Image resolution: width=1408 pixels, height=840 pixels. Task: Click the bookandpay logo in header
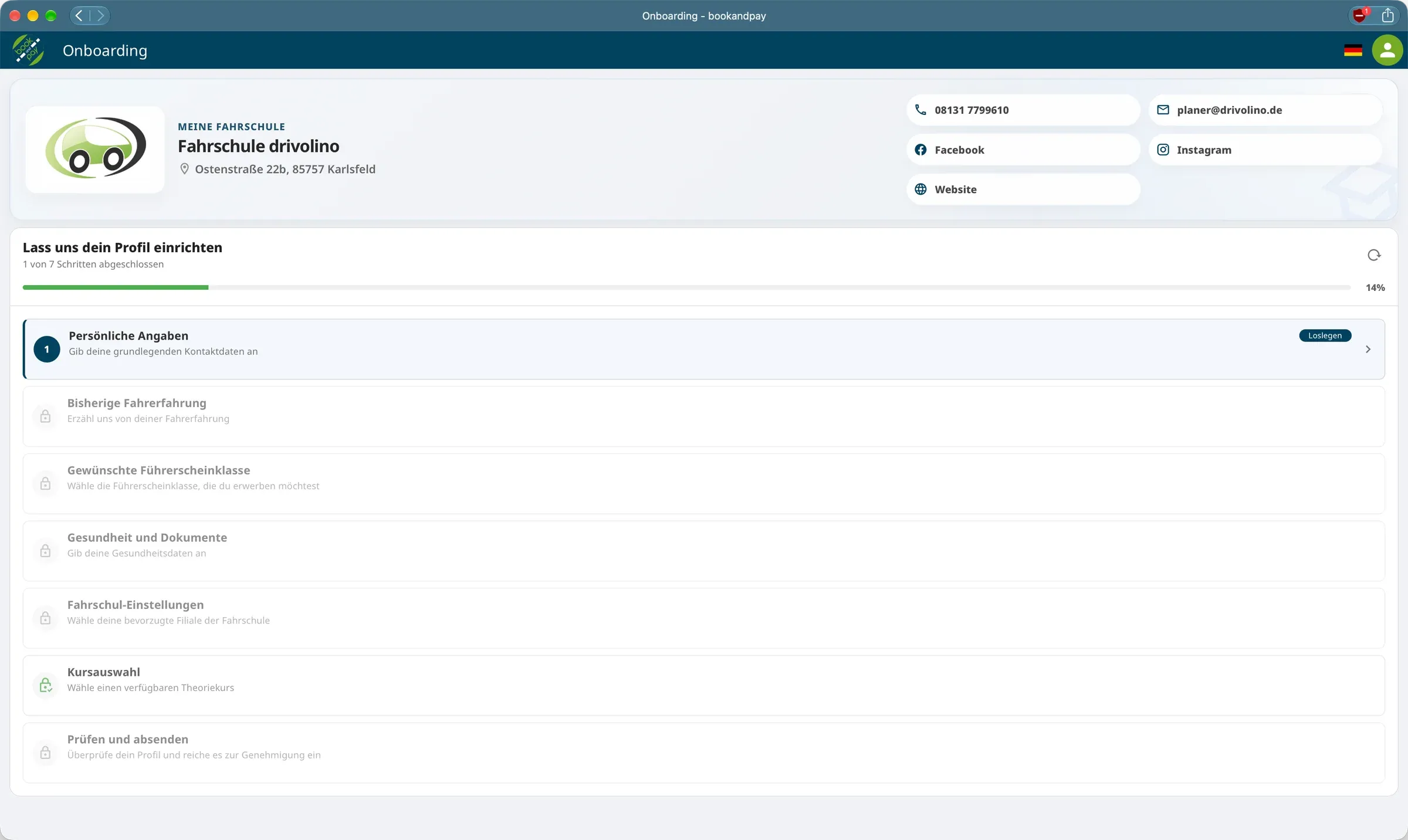[x=28, y=50]
